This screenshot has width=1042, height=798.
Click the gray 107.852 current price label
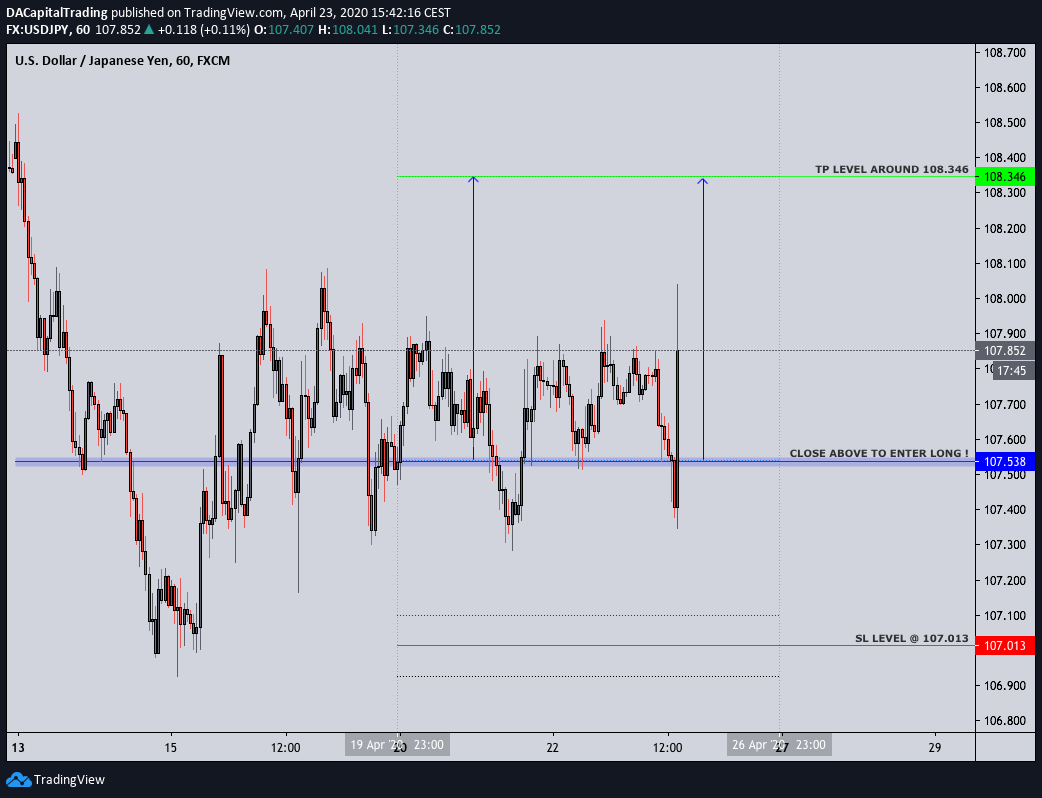pyautogui.click(x=1005, y=351)
